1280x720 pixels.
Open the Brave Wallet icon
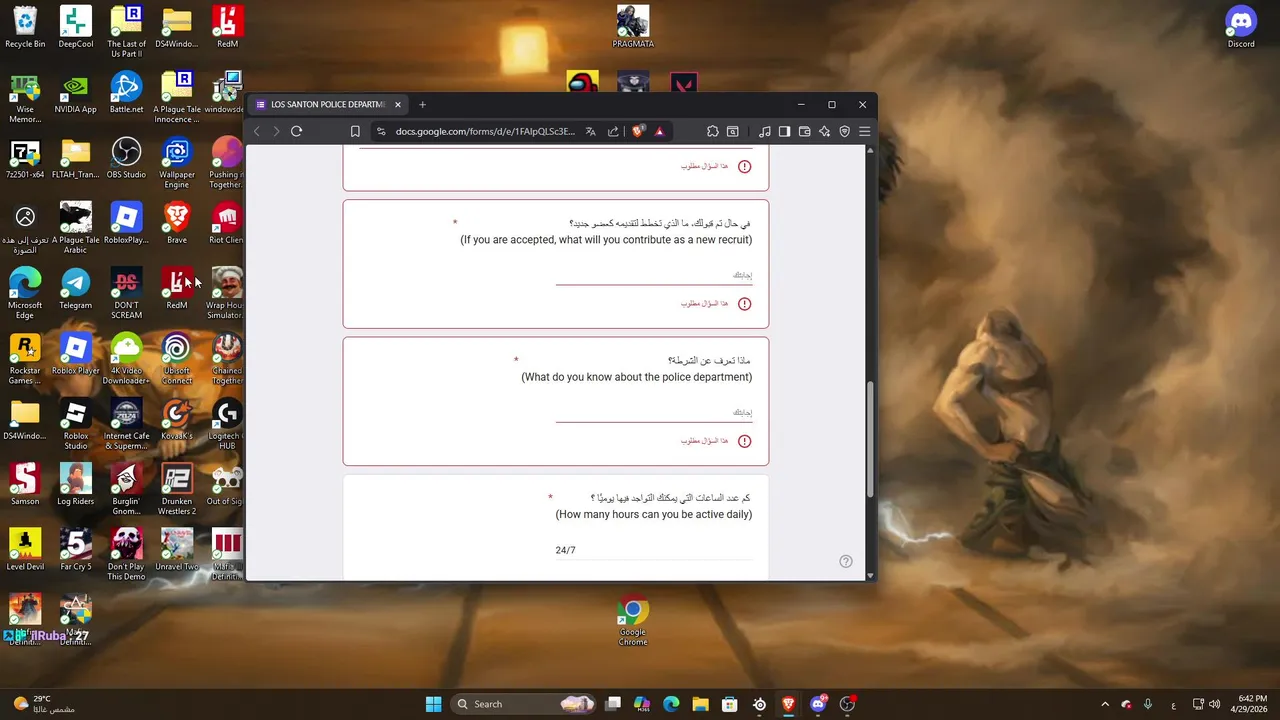coord(805,131)
